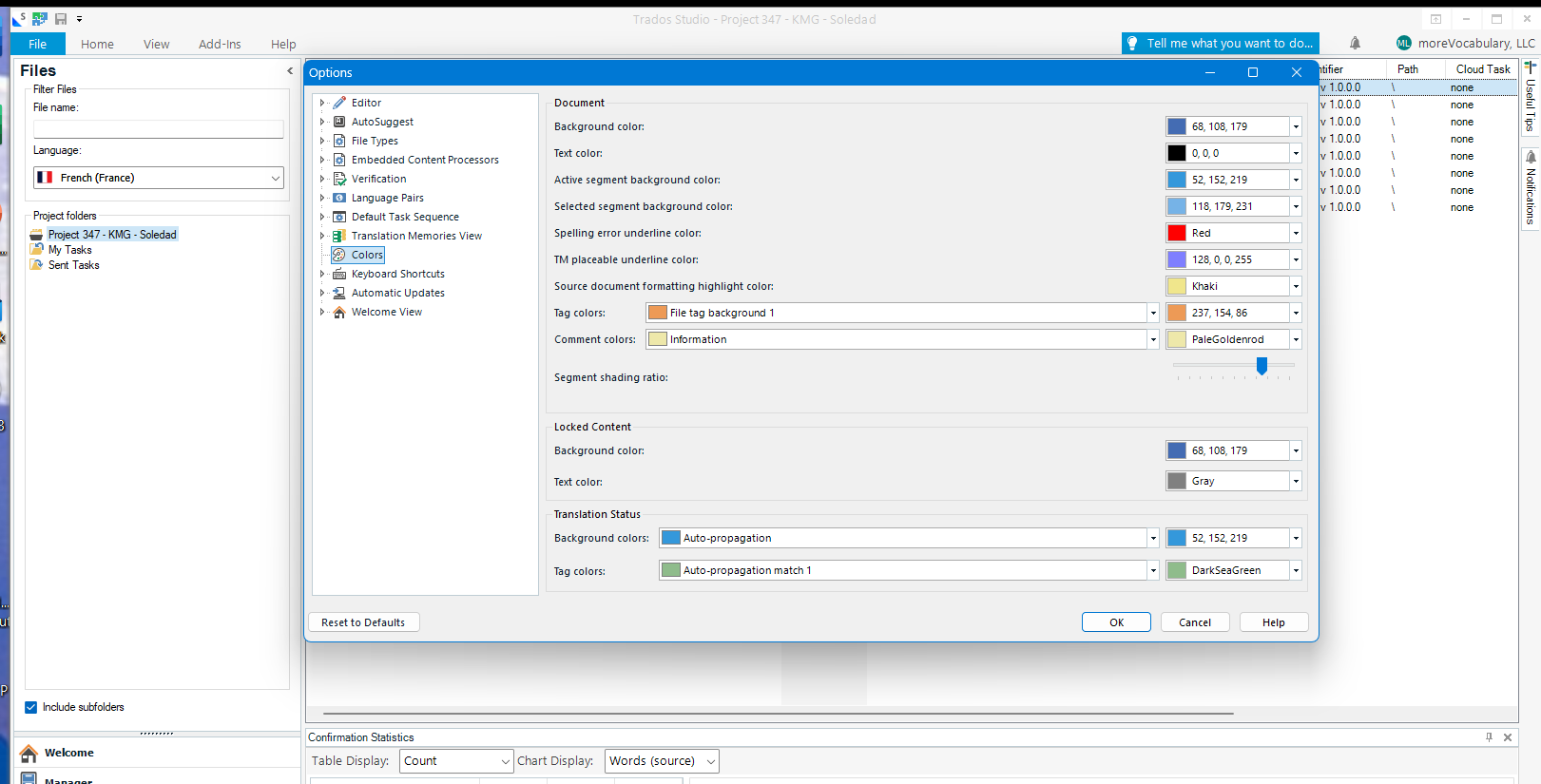The height and width of the screenshot is (784, 1541).
Task: Click the Default Task Sequence icon
Action: coord(339,217)
